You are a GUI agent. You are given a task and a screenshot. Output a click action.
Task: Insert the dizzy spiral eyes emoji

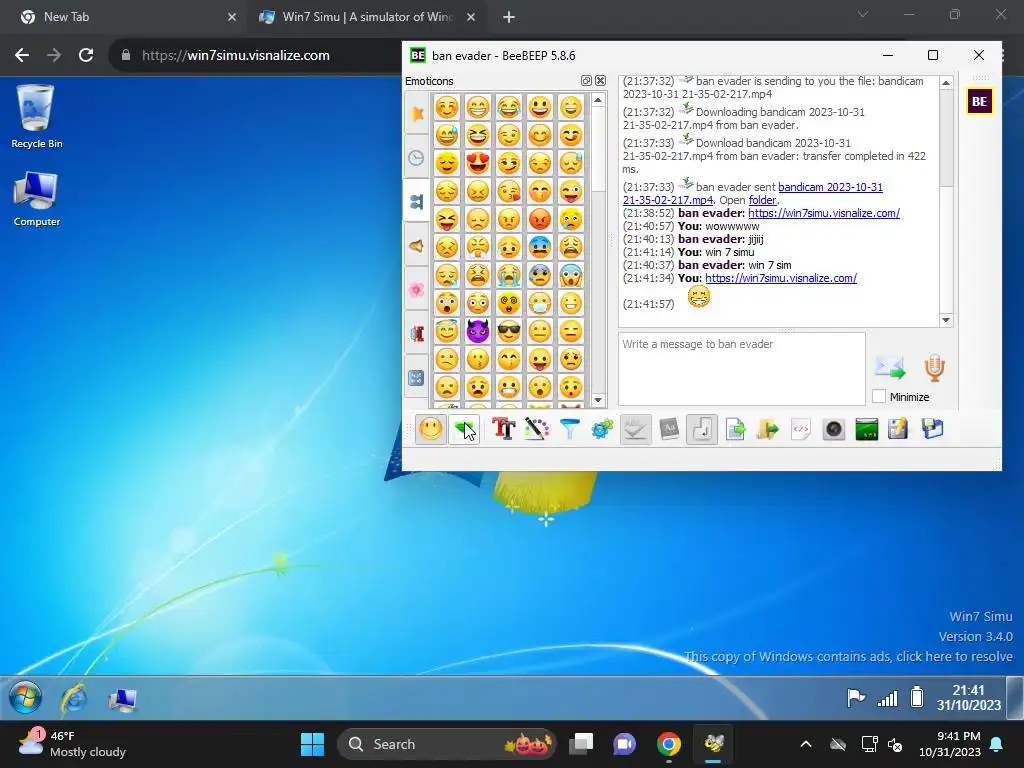[x=509, y=303]
